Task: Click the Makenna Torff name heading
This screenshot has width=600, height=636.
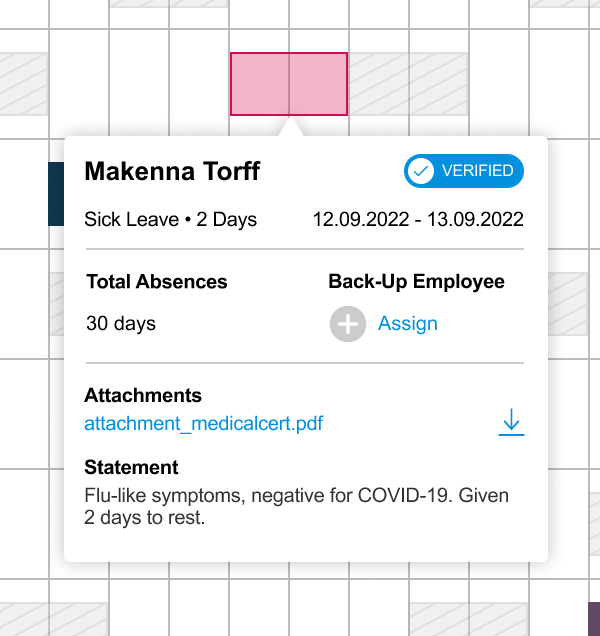Action: click(172, 171)
